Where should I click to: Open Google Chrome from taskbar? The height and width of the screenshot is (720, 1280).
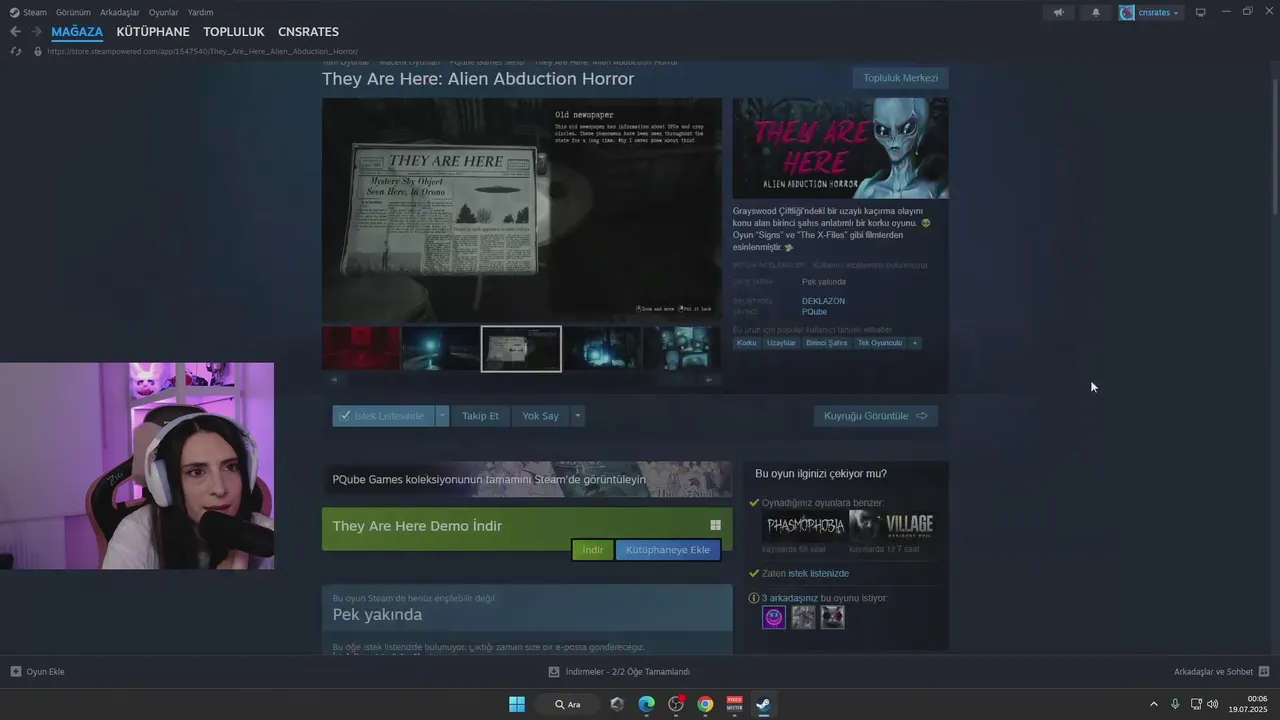(705, 704)
